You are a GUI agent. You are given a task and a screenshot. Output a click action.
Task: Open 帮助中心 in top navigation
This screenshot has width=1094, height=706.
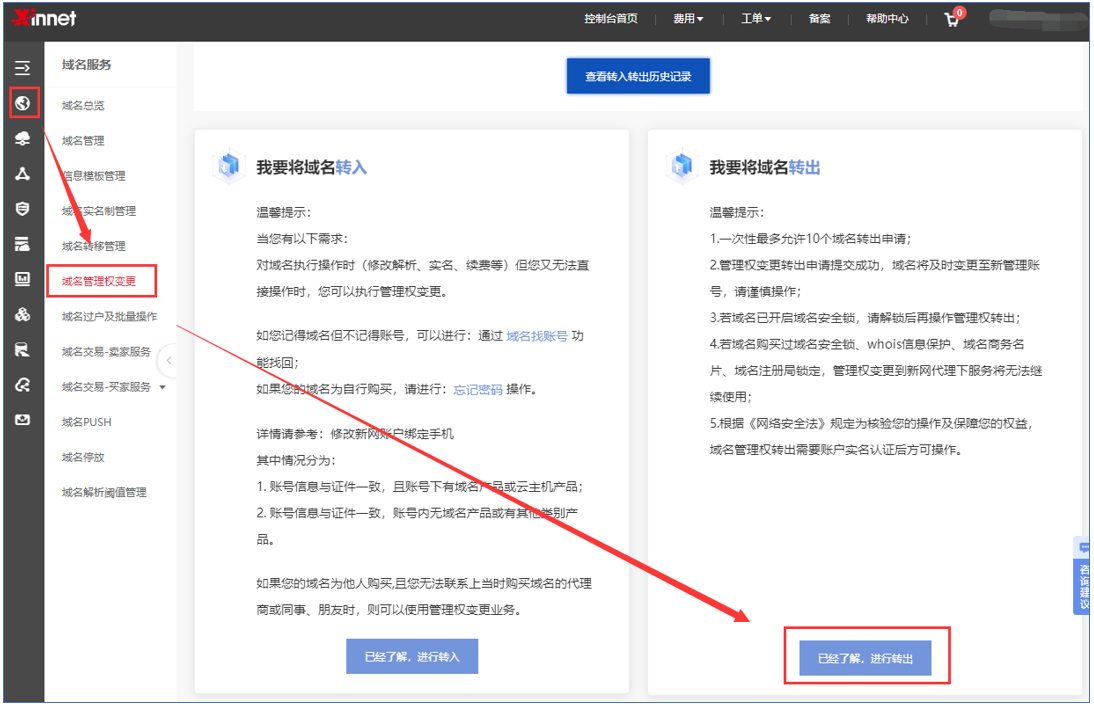pyautogui.click(x=887, y=19)
